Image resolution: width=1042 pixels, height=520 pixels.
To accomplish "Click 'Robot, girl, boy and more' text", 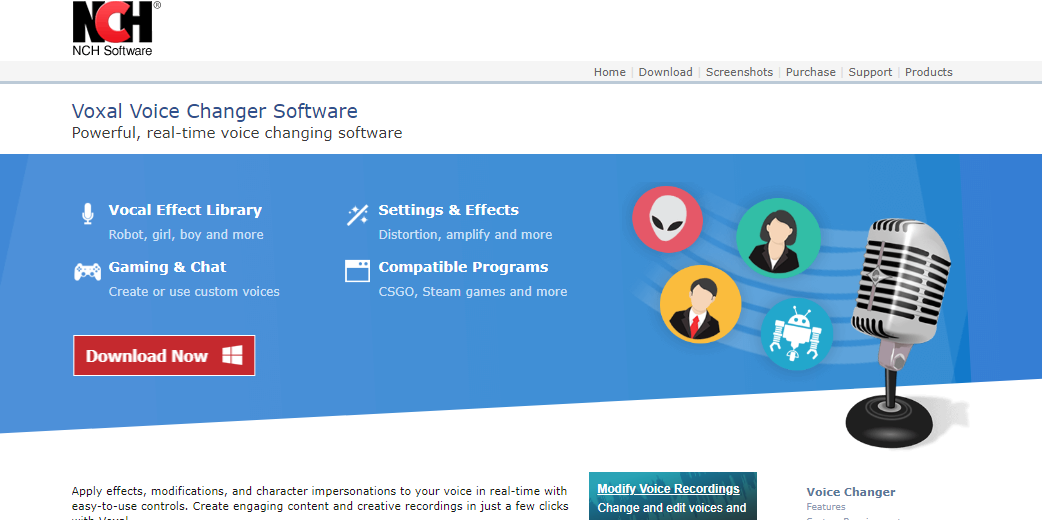I will click(x=186, y=235).
